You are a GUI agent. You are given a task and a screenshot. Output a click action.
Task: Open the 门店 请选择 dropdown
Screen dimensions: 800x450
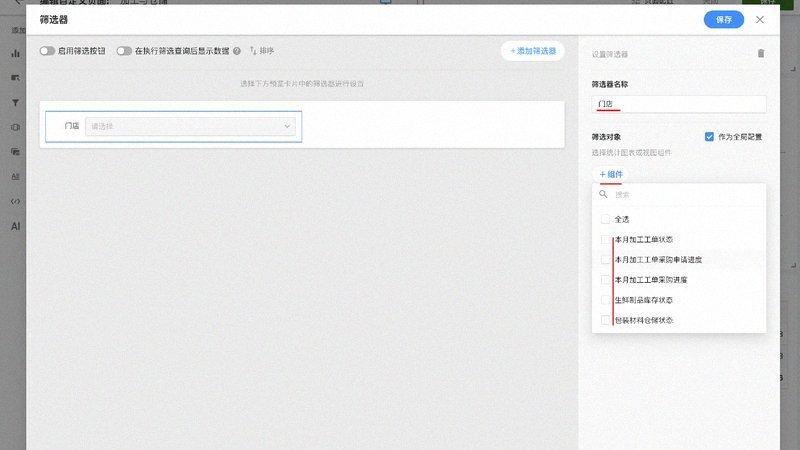pyautogui.click(x=190, y=127)
